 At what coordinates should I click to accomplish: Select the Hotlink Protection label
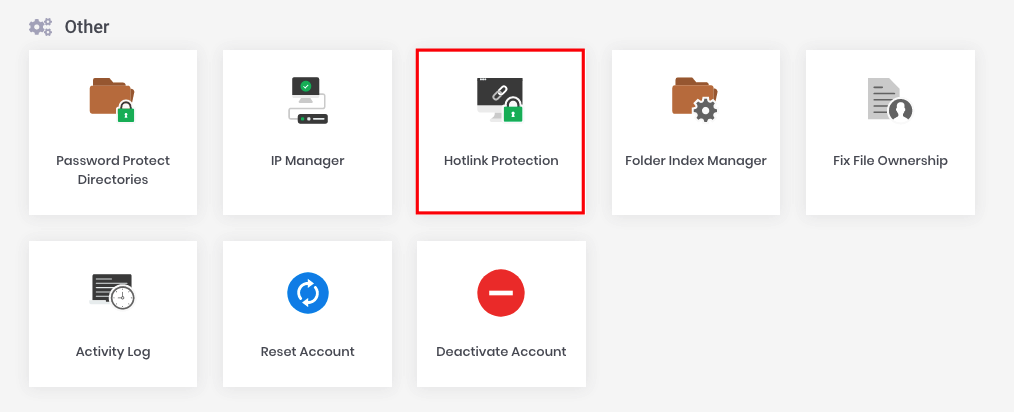(501, 160)
